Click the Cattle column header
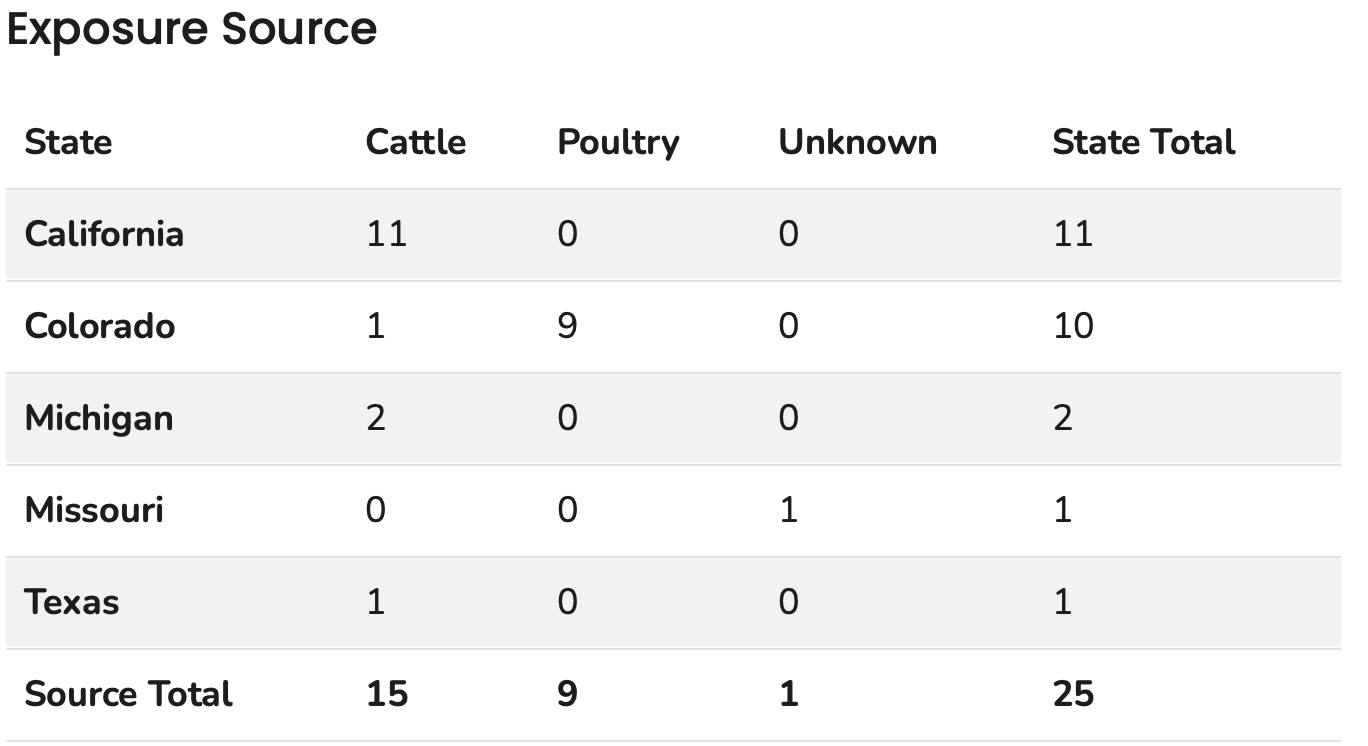Screen dimensions: 1368x746 (x=415, y=142)
